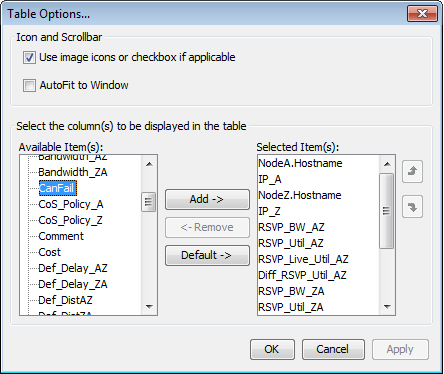Select NodeA.Hostname in Selected Items

[x=300, y=163]
